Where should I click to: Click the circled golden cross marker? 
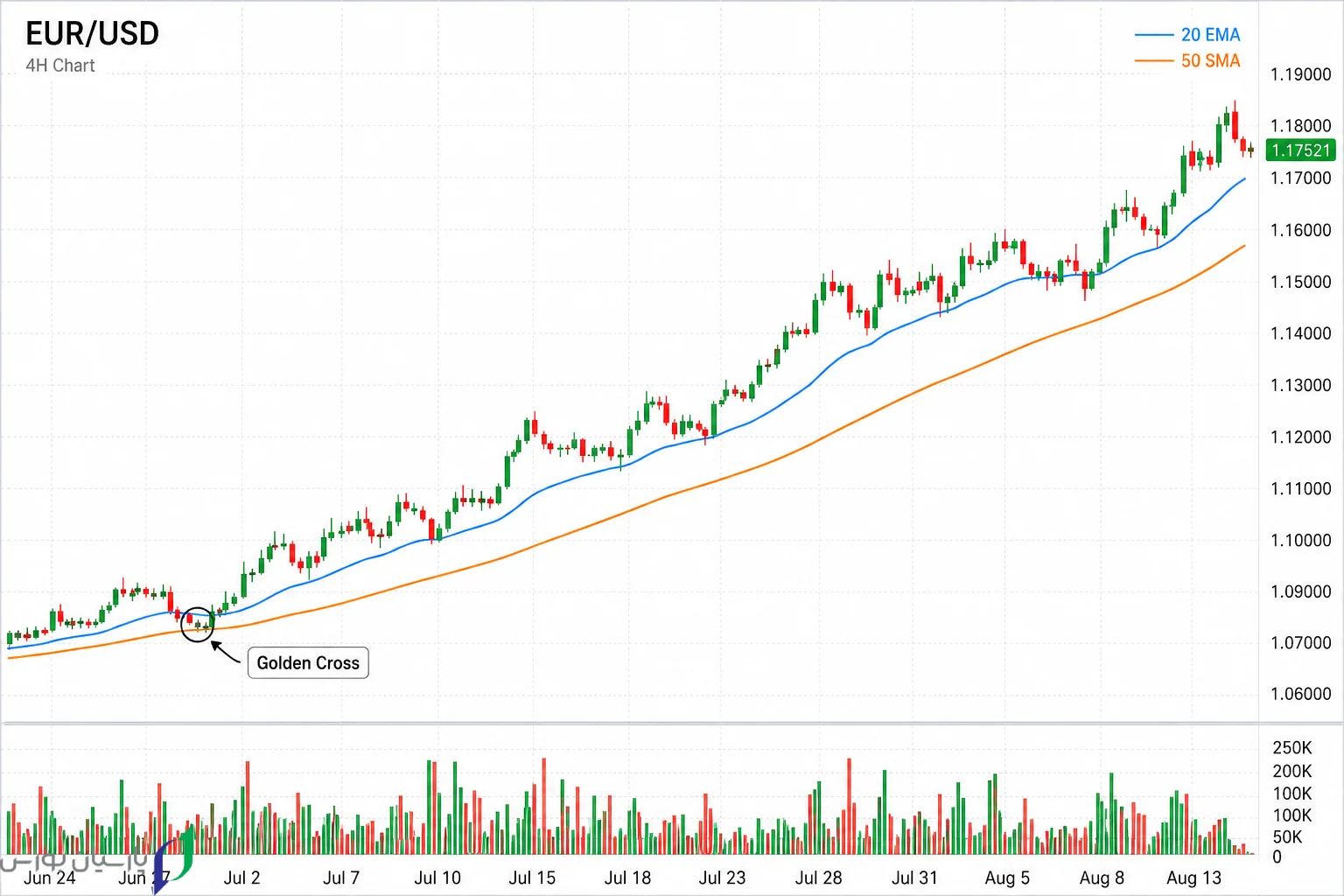tap(197, 624)
